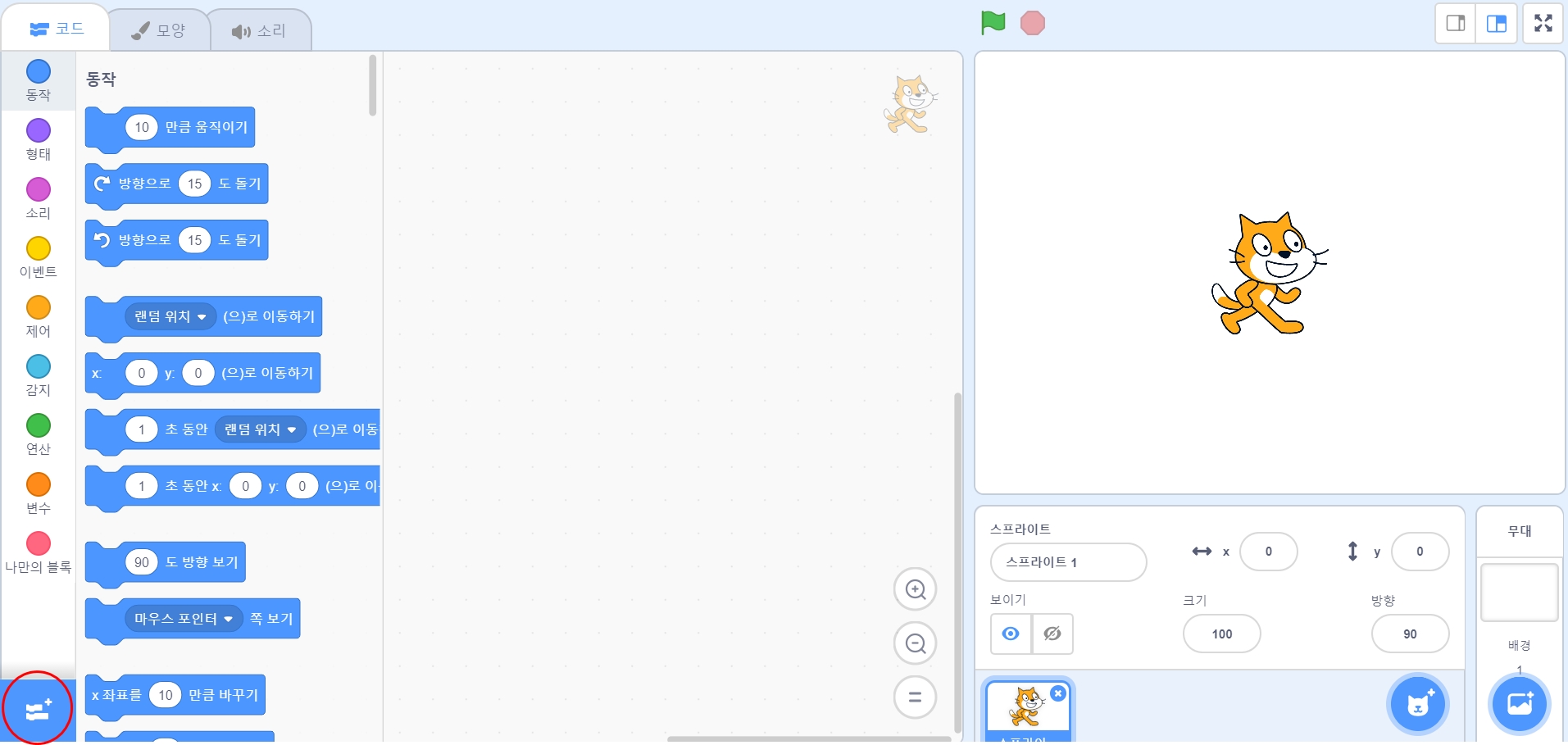
Task: Hide the sprite with crossed-eye button
Action: point(1052,634)
